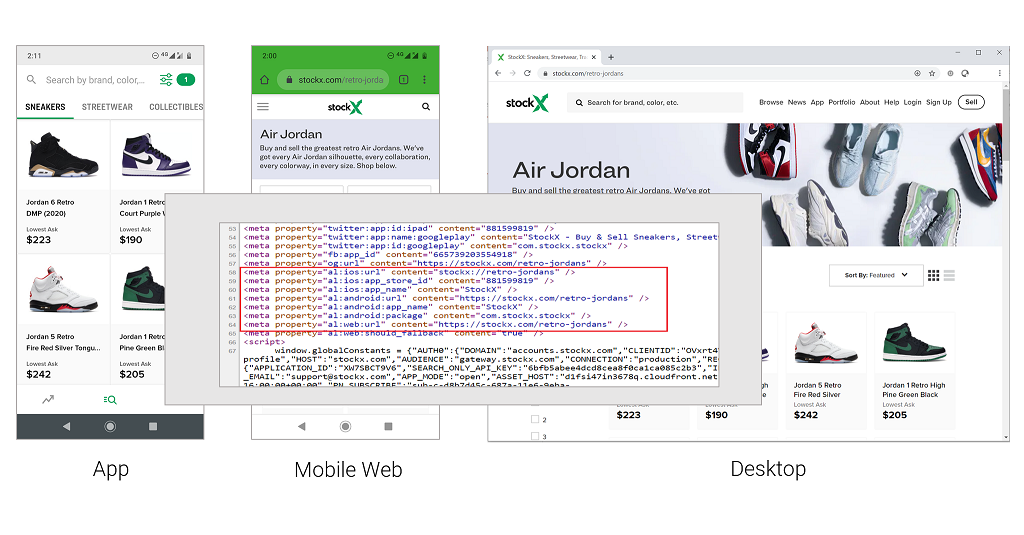Open Portfolio in the desktop navigation
This screenshot has width=1024, height=535.
[842, 103]
